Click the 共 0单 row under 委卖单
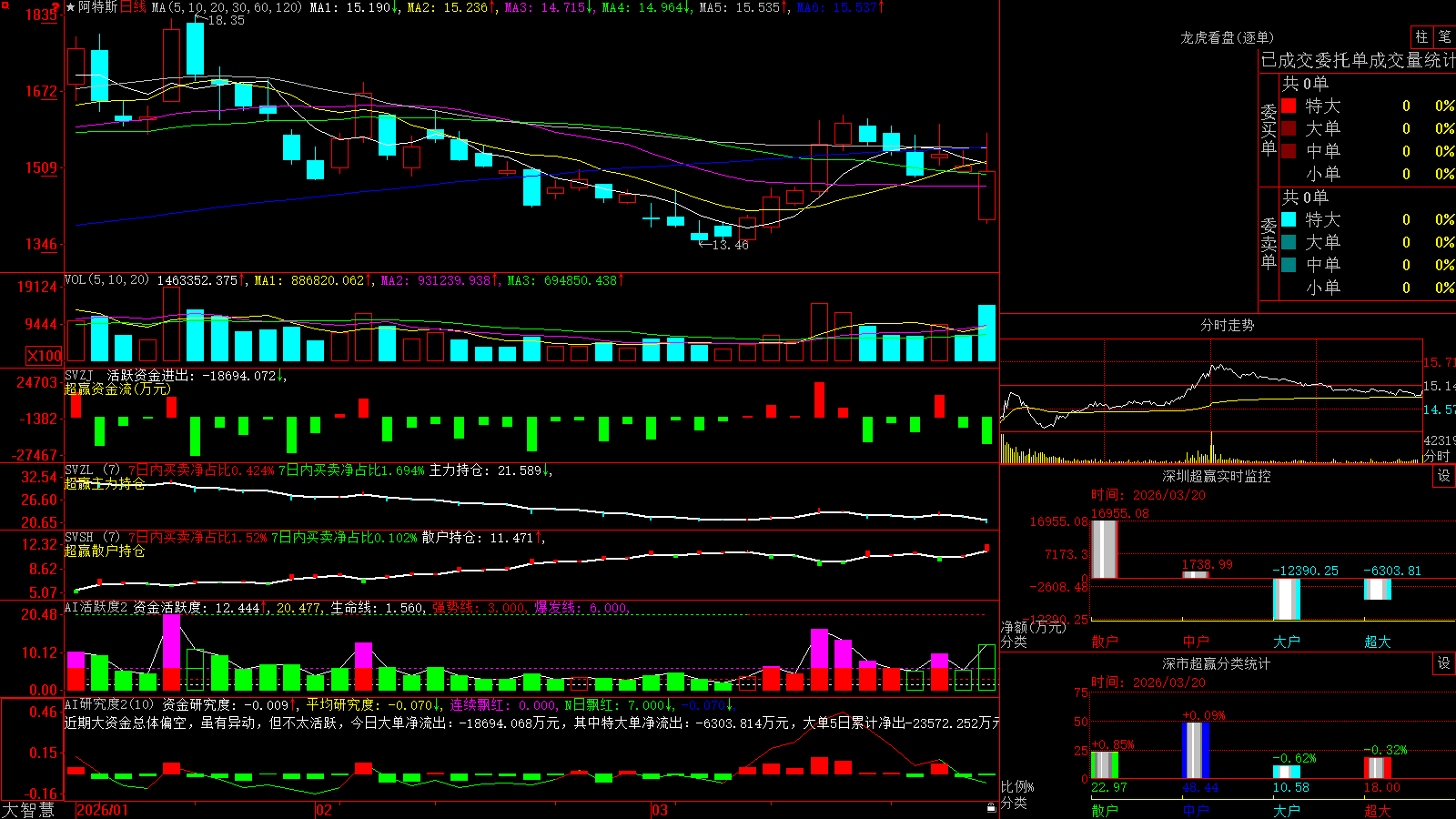Screen dimensions: 1456x819 pos(1305,197)
